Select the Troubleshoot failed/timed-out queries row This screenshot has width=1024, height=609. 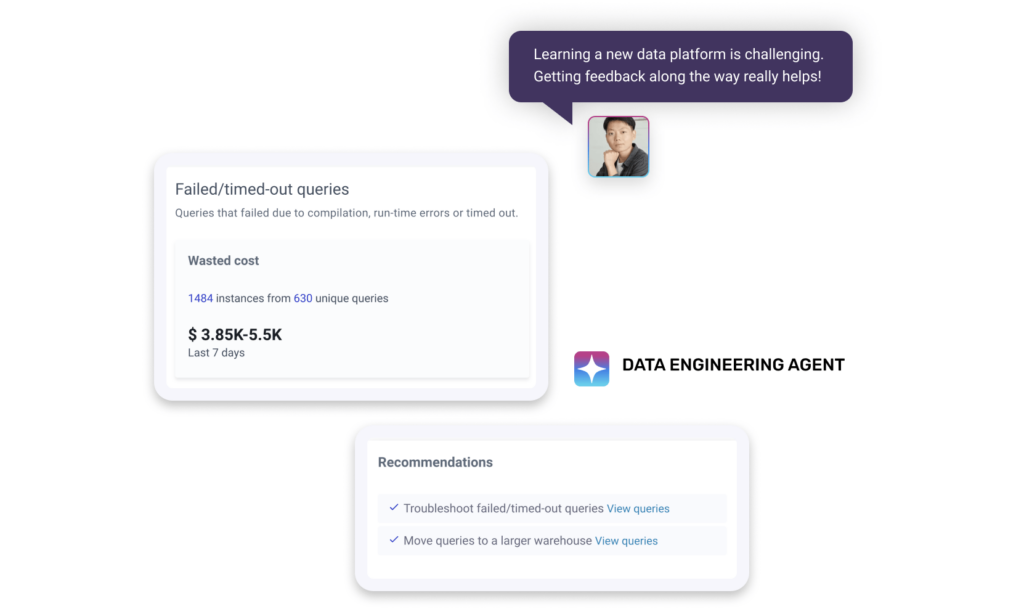(x=552, y=508)
